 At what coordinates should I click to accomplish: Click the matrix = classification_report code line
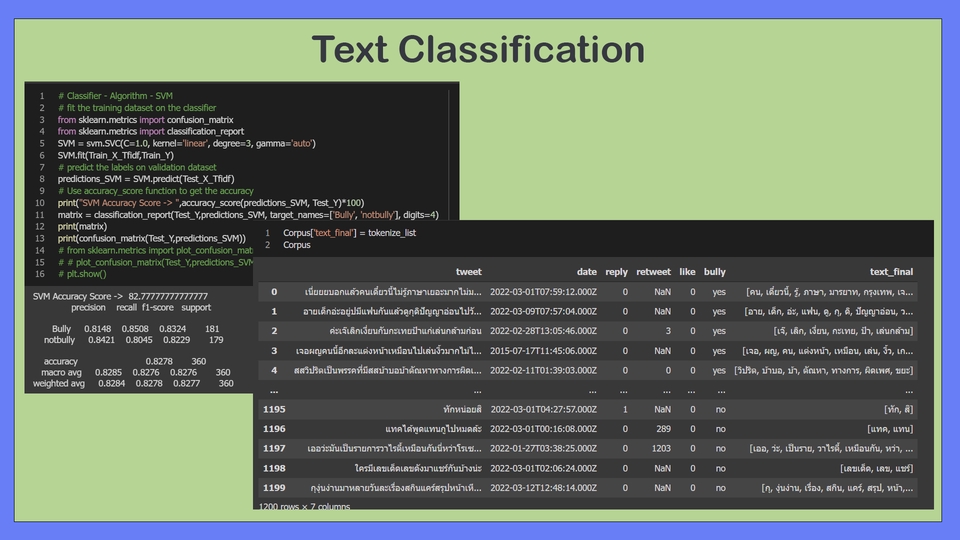248,215
